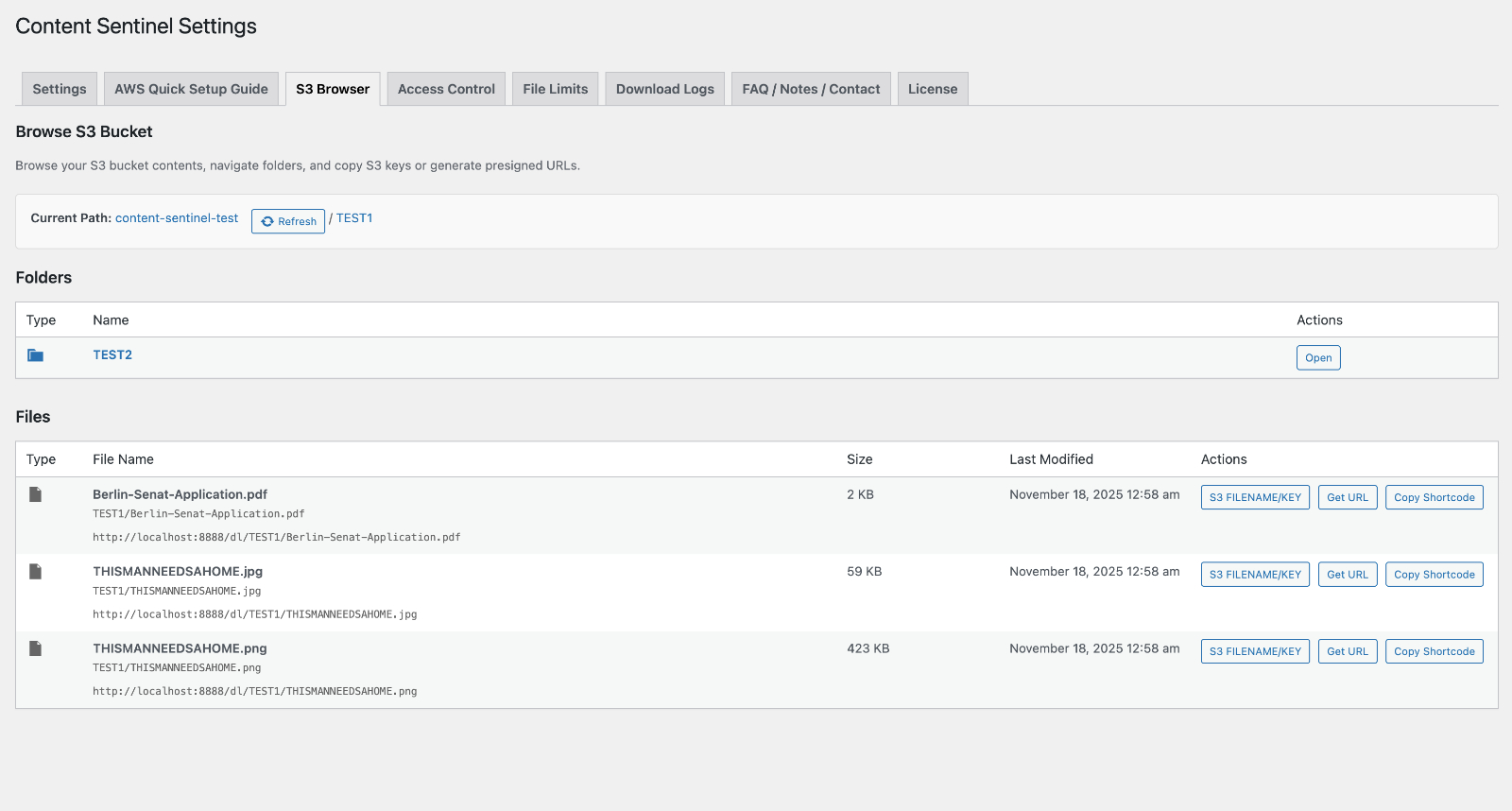This screenshot has width=1512, height=811.
Task: Copy S3 FILENAME/KEY for THISMANNEEDSAHOME.png
Action: 1255,651
